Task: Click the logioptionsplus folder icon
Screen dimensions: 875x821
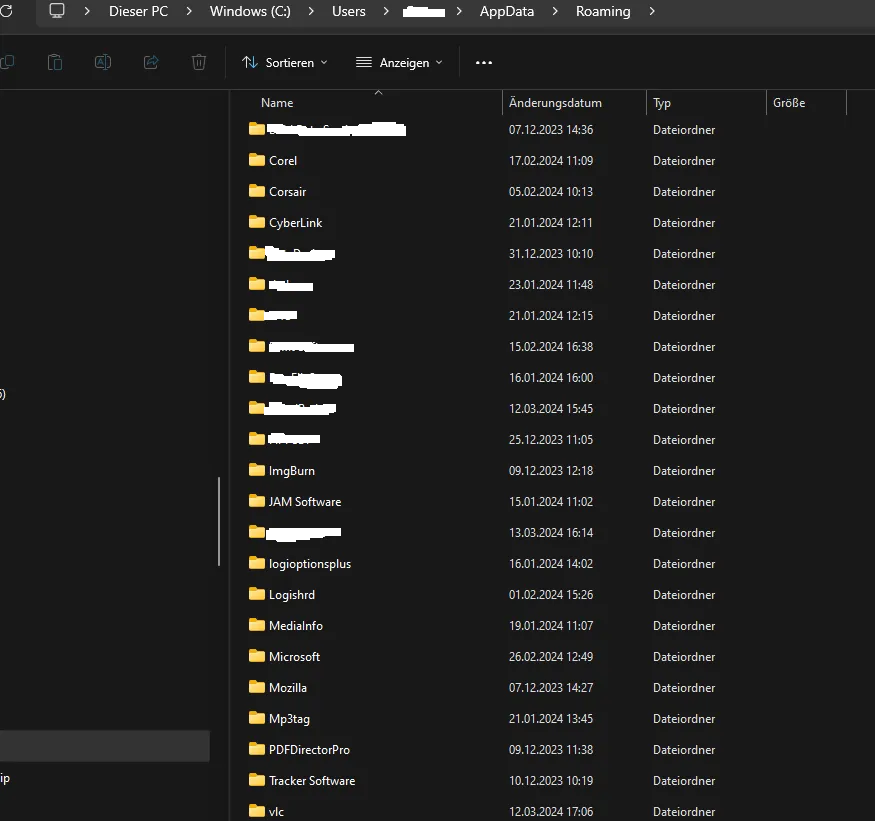Action: (x=257, y=563)
